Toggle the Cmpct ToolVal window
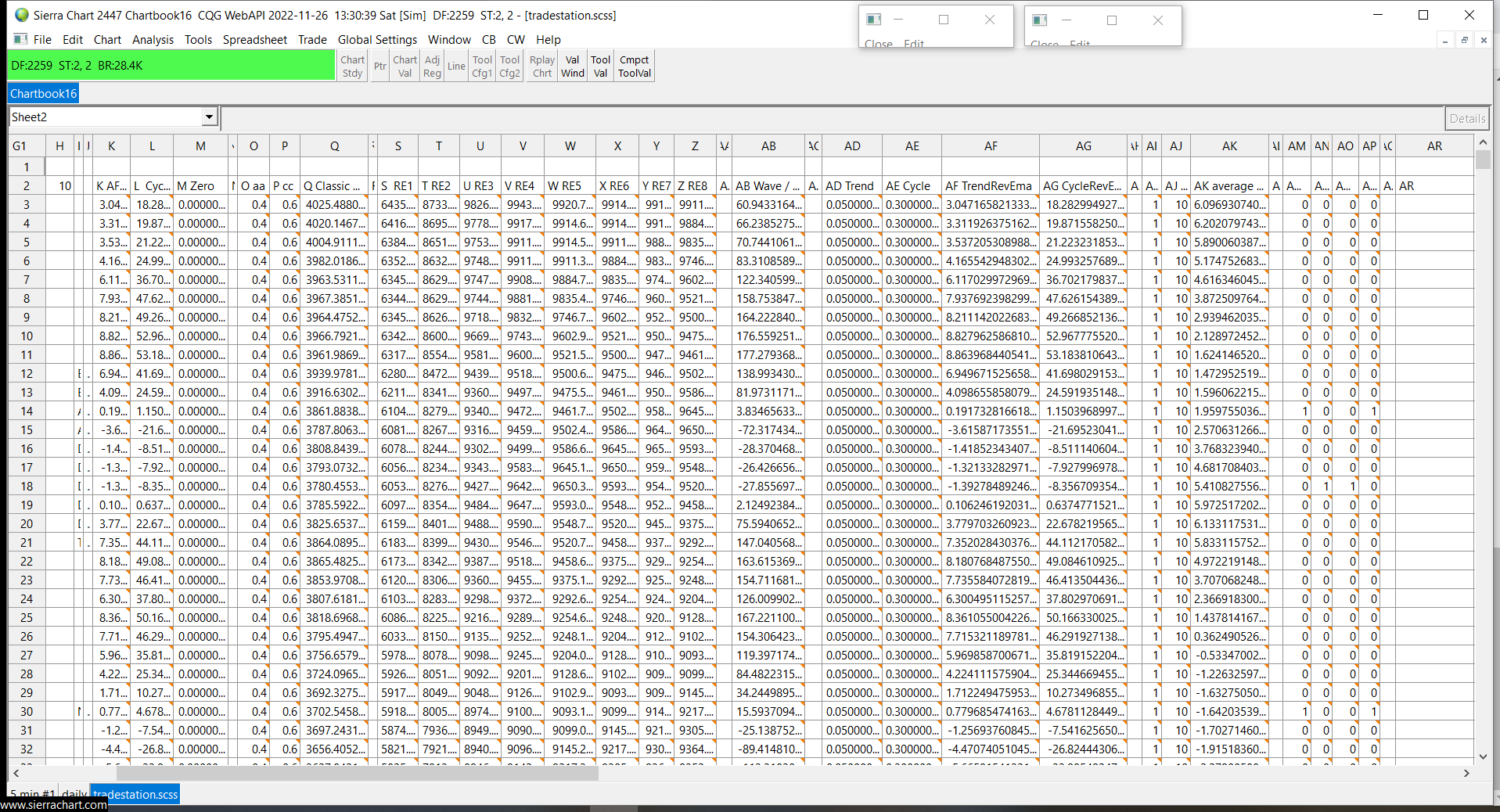Viewport: 1500px width, 812px height. [634, 66]
